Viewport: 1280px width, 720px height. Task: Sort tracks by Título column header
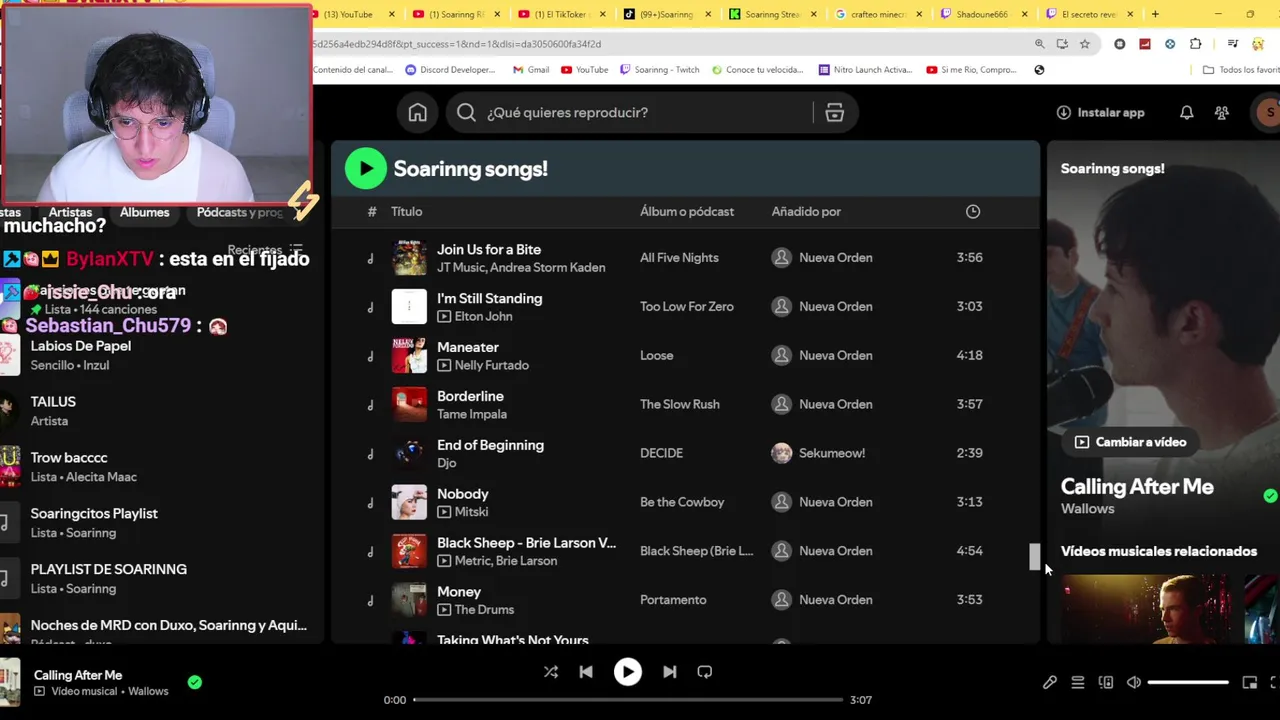407,212
